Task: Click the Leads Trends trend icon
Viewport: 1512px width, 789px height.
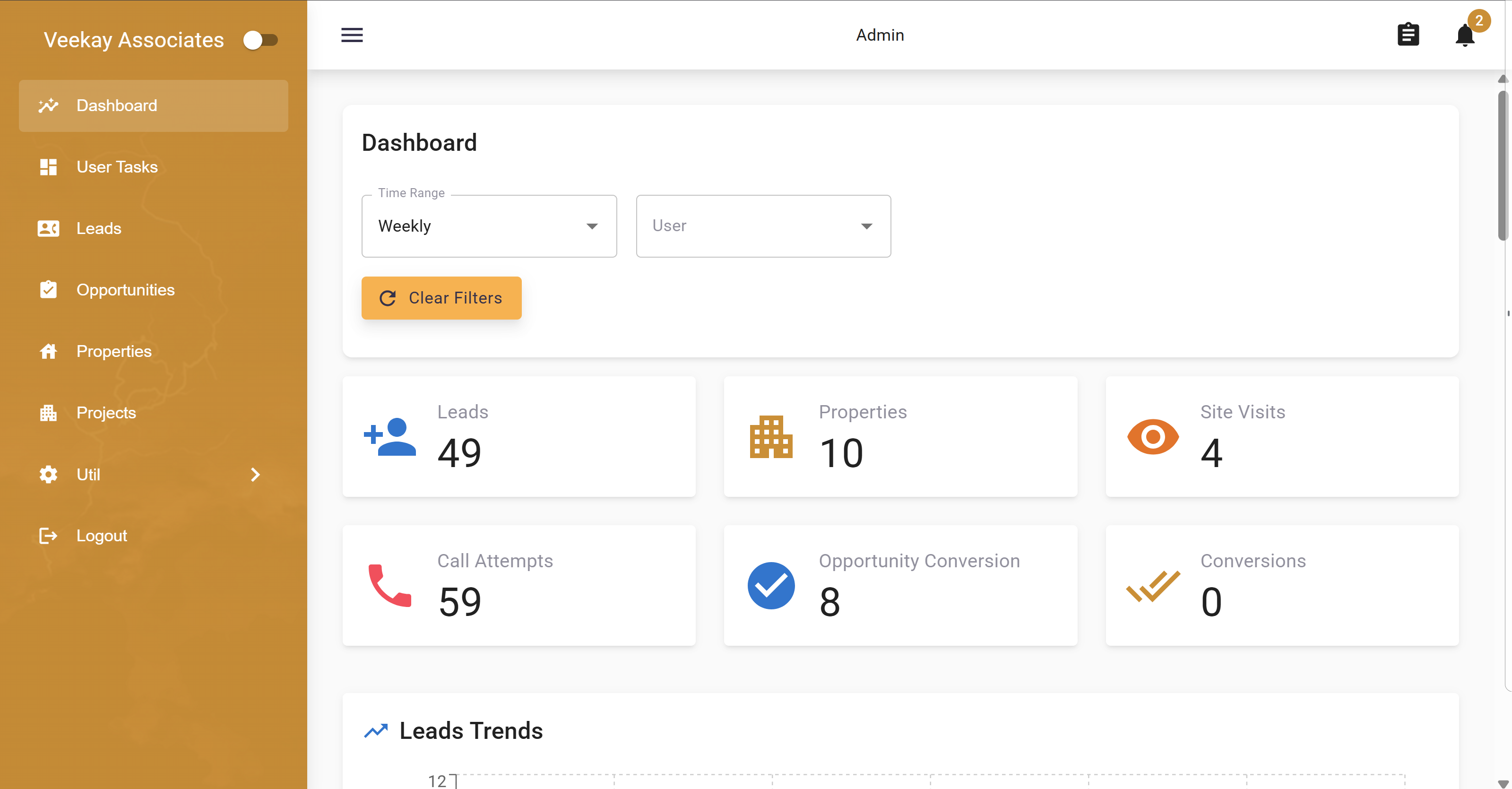Action: point(376,731)
